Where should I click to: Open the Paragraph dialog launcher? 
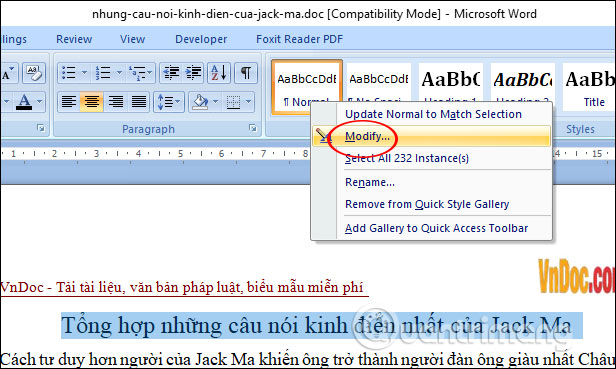coord(253,128)
